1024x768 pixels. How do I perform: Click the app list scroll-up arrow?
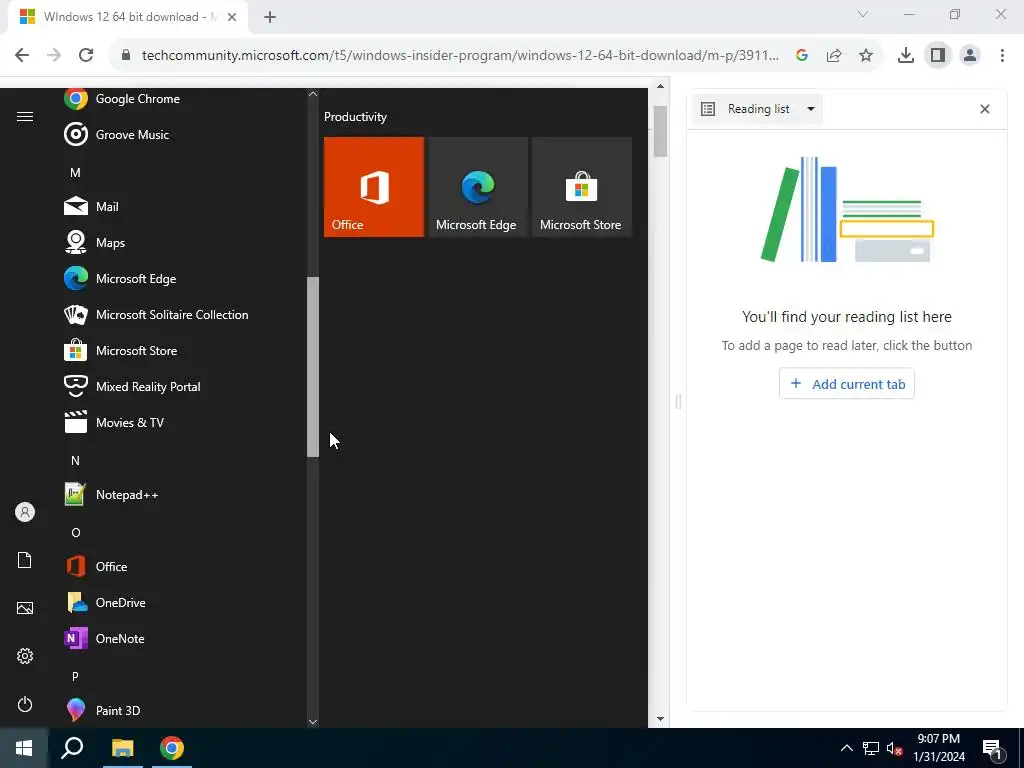point(313,94)
